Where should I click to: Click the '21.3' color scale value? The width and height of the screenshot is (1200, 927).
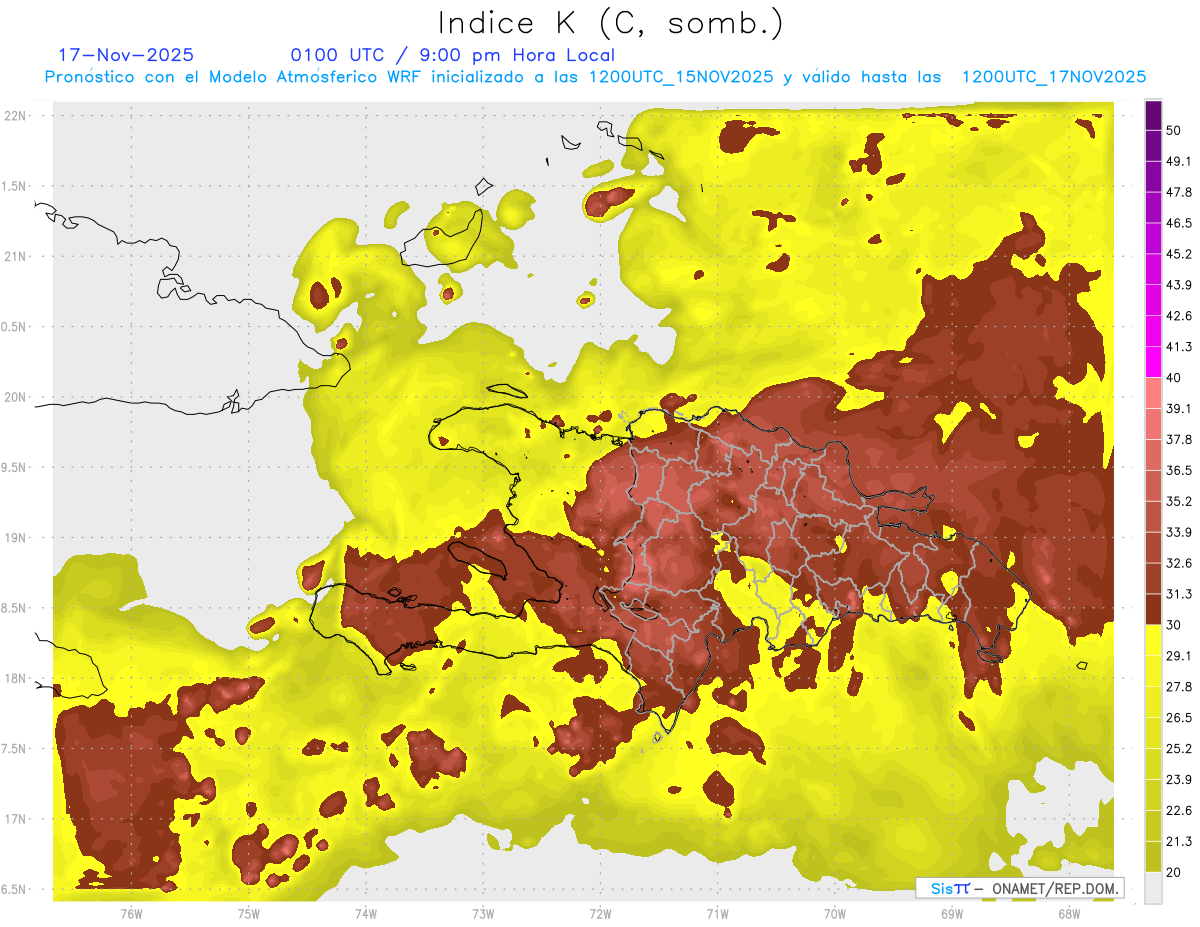pos(1178,841)
